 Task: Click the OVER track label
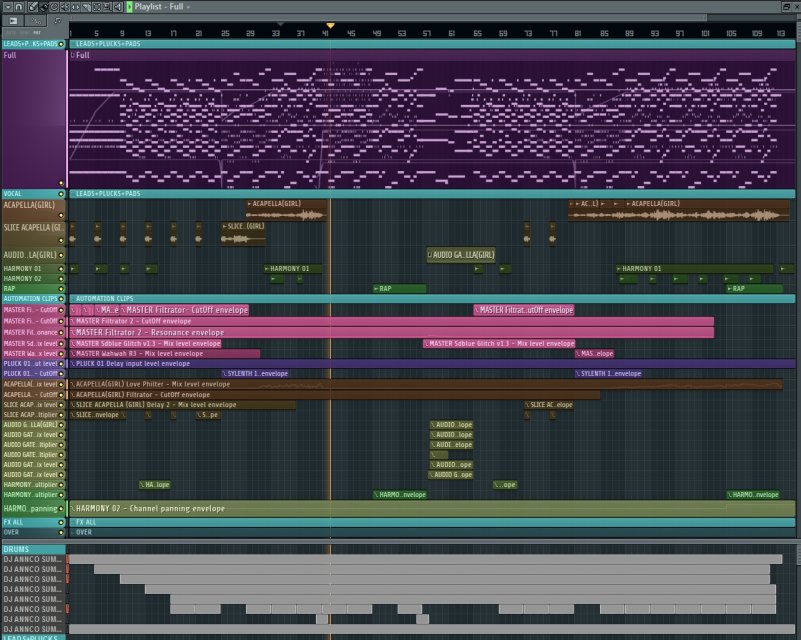(11, 532)
